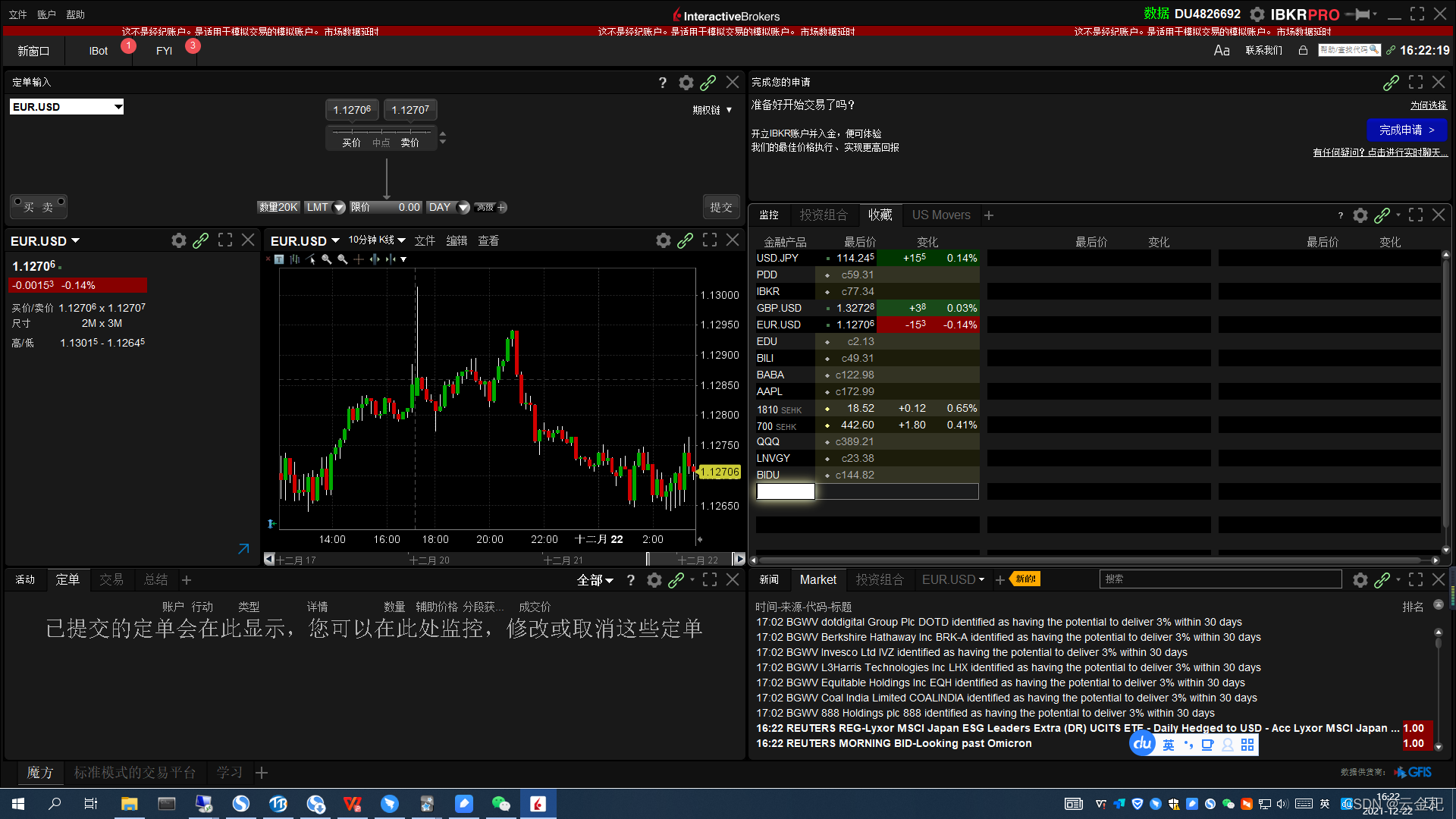Switch to Portfolio tab in watchlist
Screen dimensions: 1456x819
(824, 215)
